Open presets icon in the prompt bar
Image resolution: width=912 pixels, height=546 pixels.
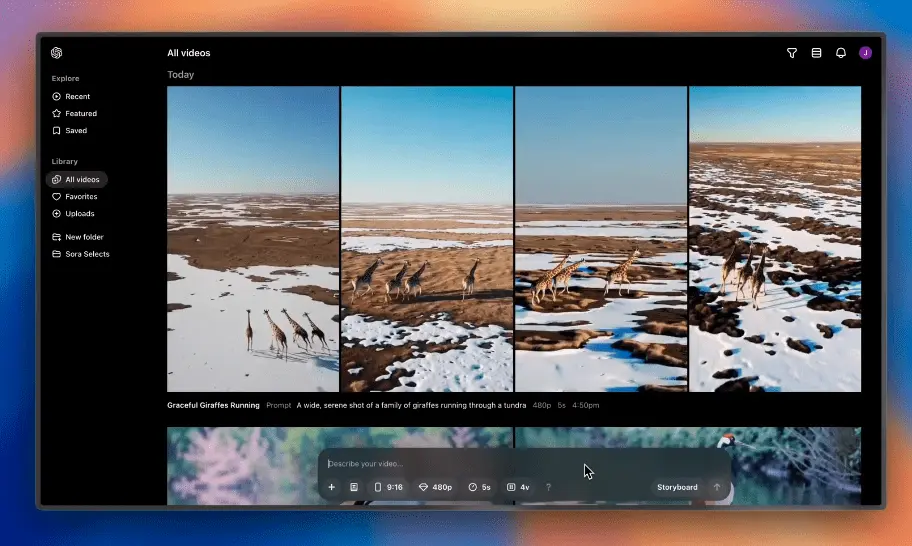pos(354,487)
